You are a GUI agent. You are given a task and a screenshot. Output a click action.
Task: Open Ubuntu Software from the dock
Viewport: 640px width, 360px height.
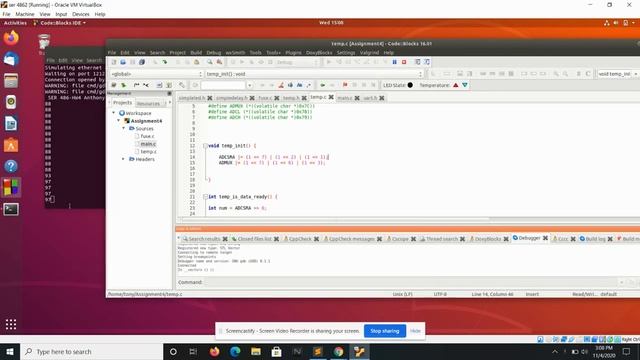tap(11, 145)
